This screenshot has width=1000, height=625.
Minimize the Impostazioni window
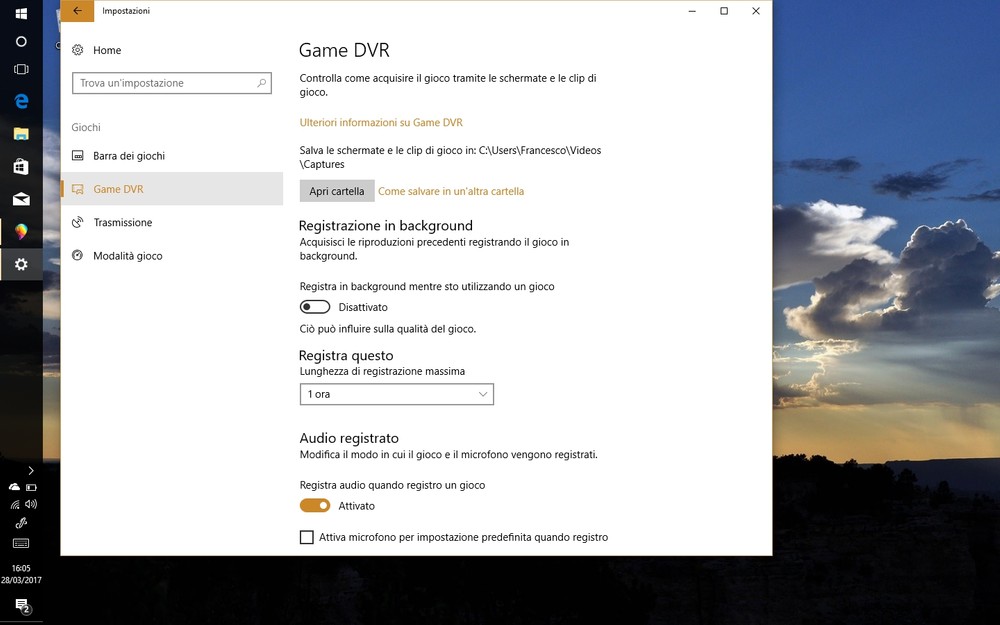(x=692, y=11)
